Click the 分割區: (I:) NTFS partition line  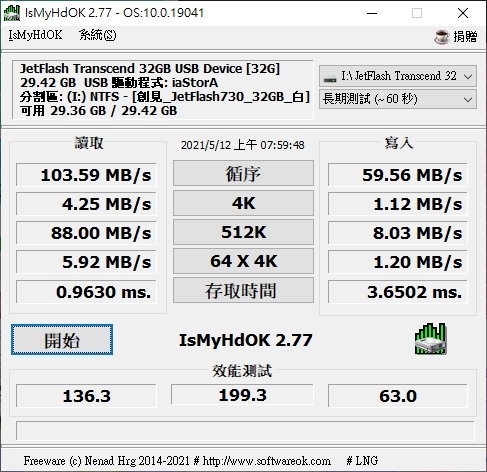[x=165, y=97]
